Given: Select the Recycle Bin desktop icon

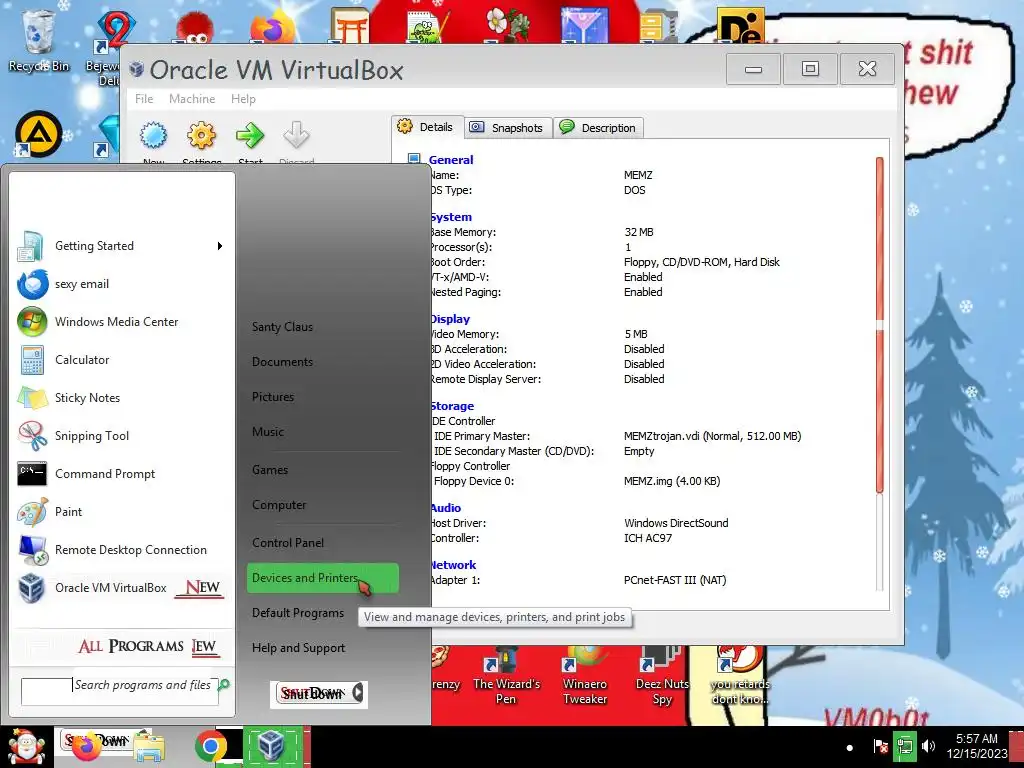Looking at the screenshot, I should pyautogui.click(x=38, y=39).
